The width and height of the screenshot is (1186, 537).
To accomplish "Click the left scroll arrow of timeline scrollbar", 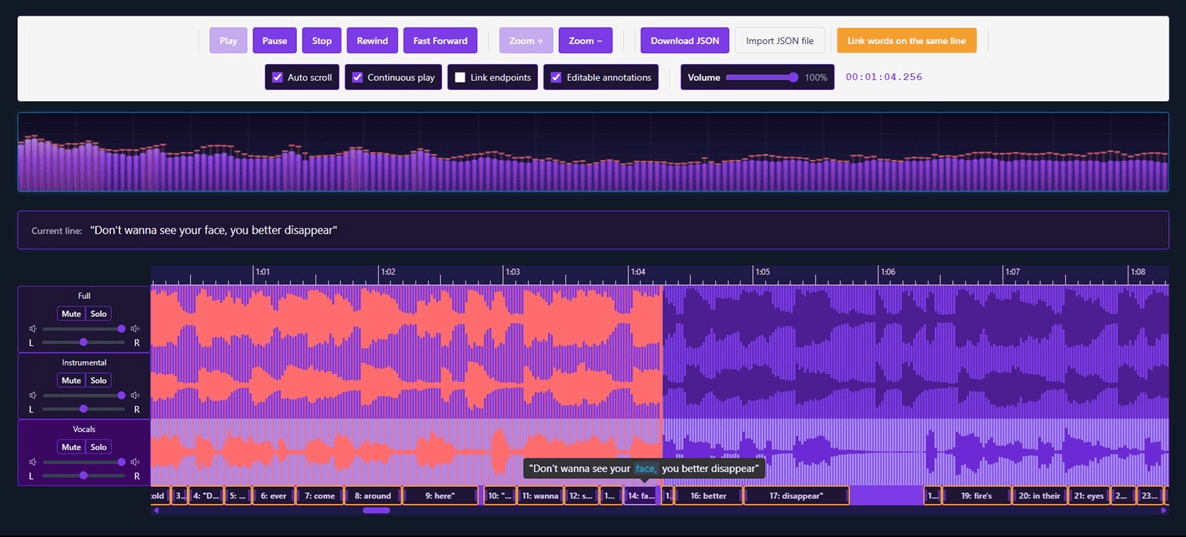I will [156, 511].
